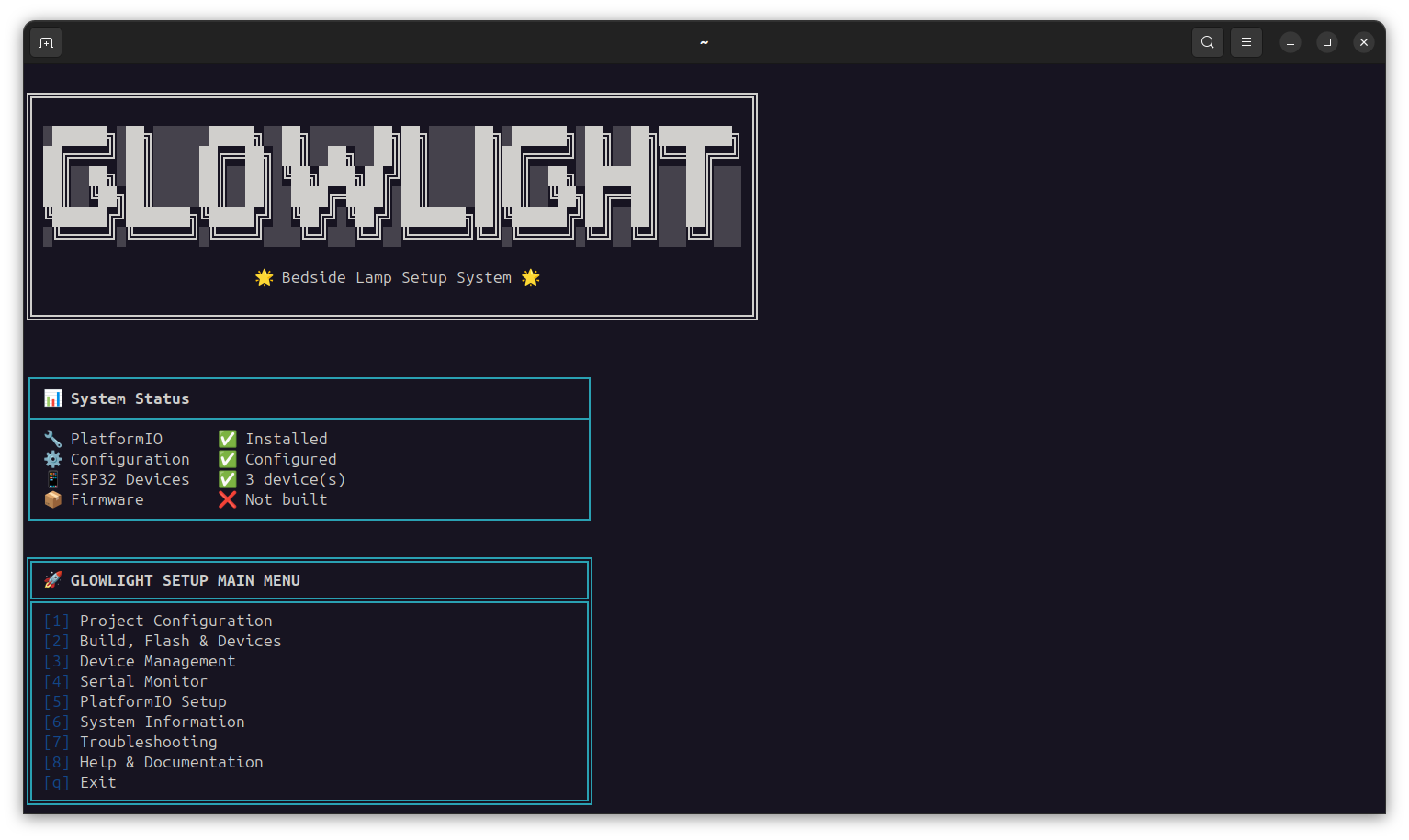The height and width of the screenshot is (840, 1409).
Task: Click the tilde window title
Action: [704, 42]
